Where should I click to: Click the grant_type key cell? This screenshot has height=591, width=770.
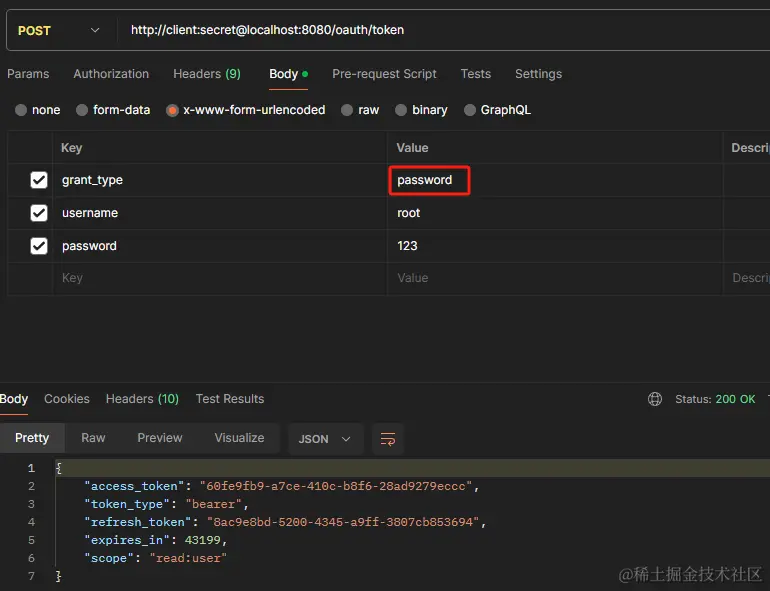point(220,180)
